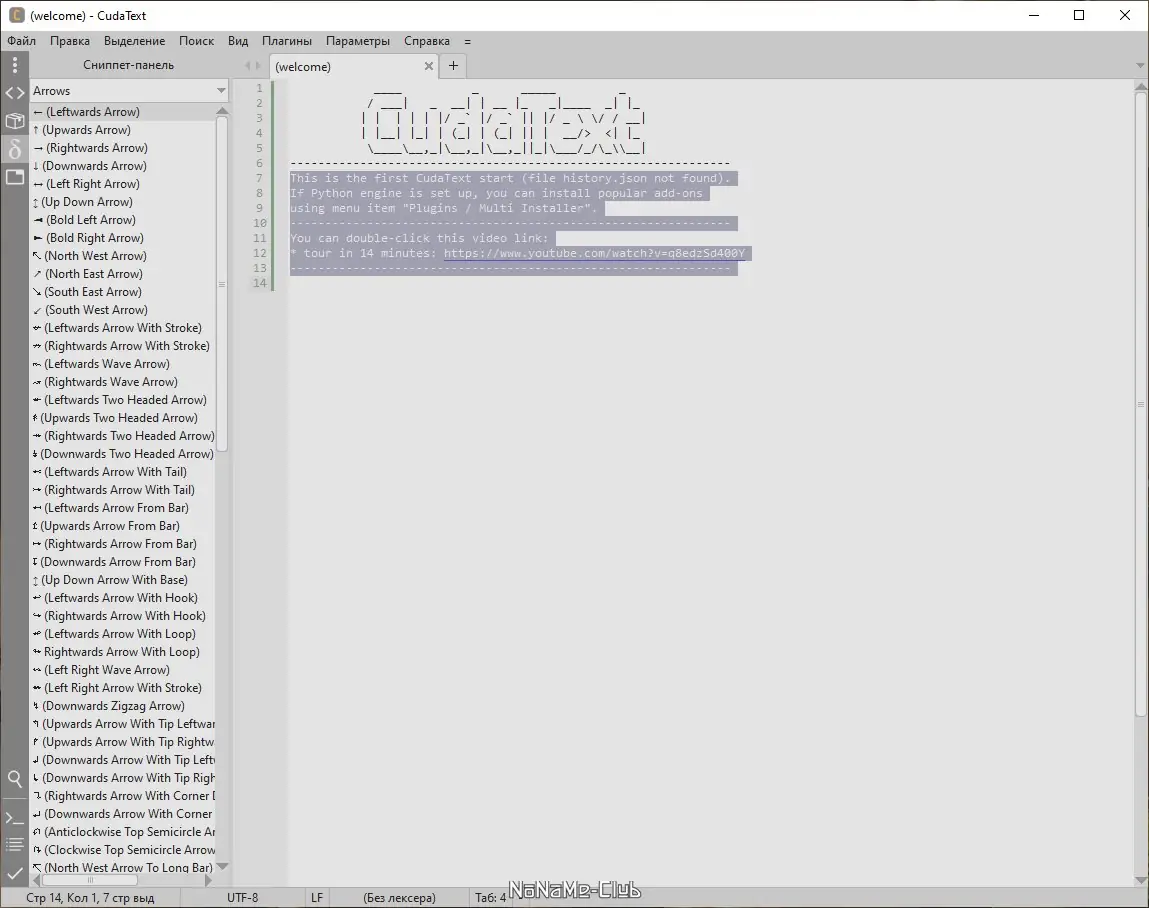Expand the Arrows snippet category dropdown
1149x908 pixels.
(221, 91)
